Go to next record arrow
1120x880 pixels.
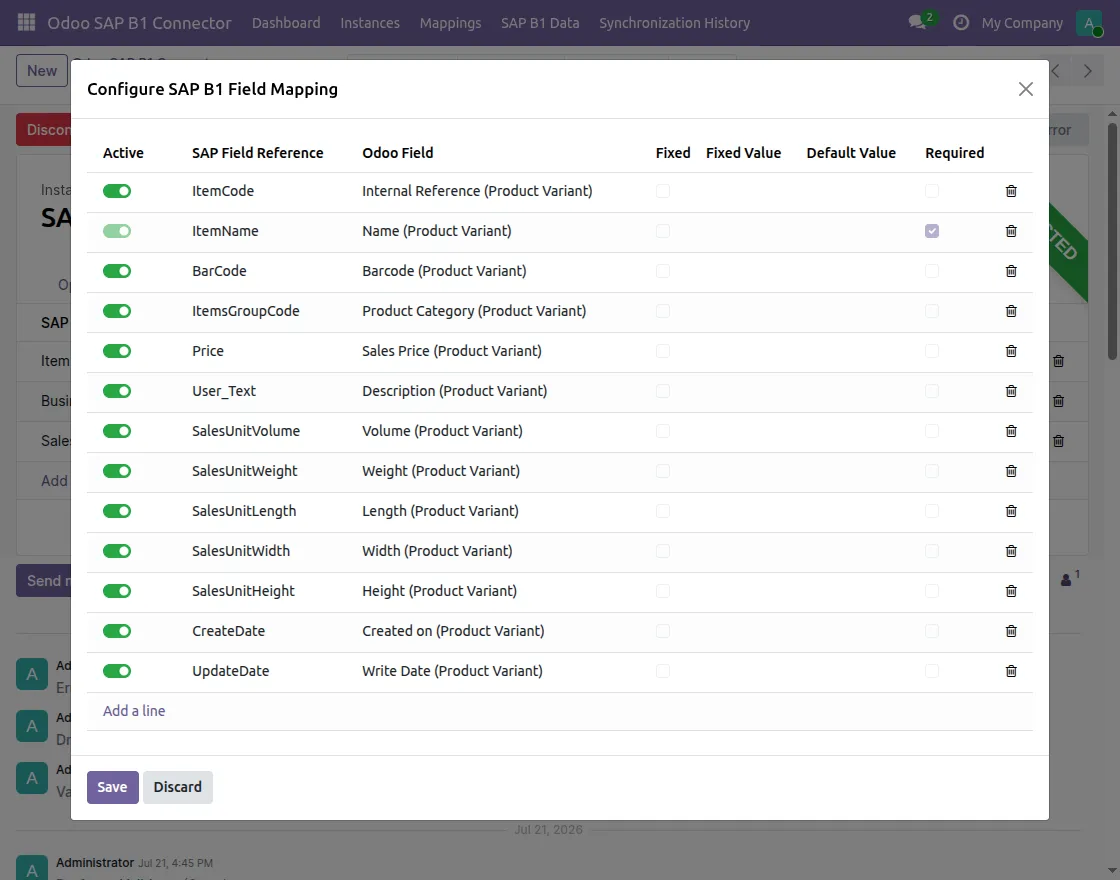pos(1087,71)
